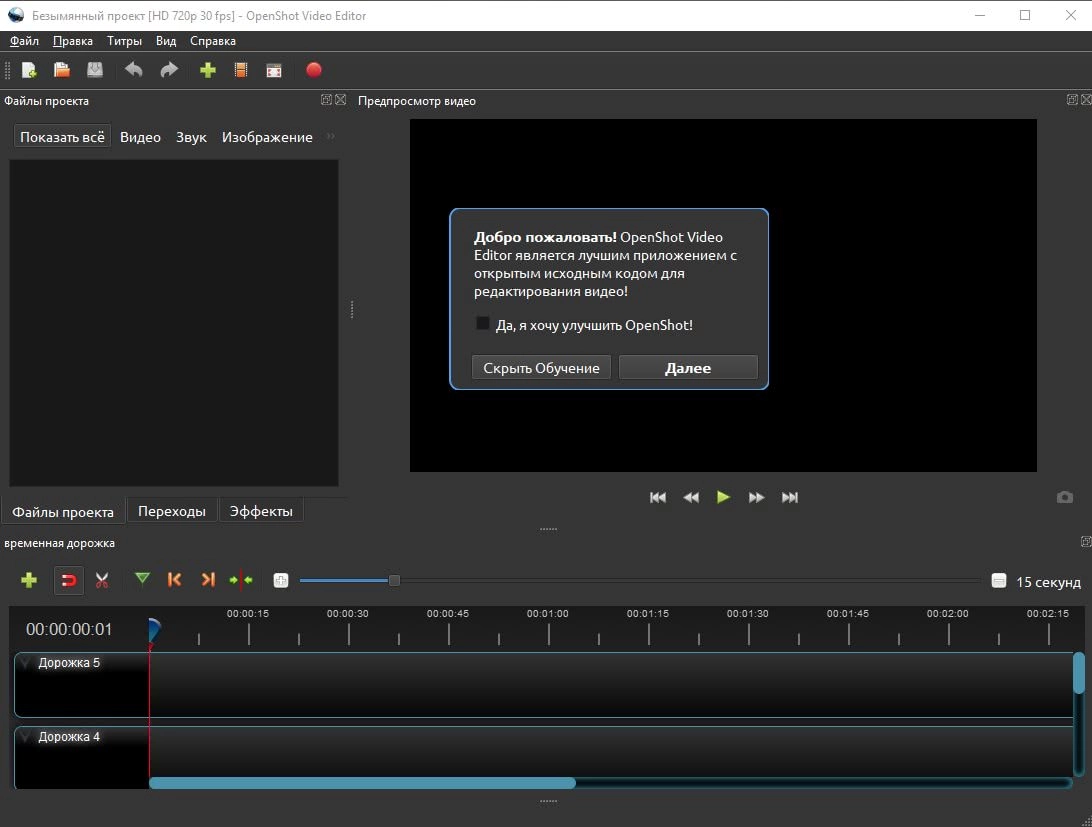The image size is (1092, 827).
Task: Add a marker with the green triangle
Action: (142, 579)
